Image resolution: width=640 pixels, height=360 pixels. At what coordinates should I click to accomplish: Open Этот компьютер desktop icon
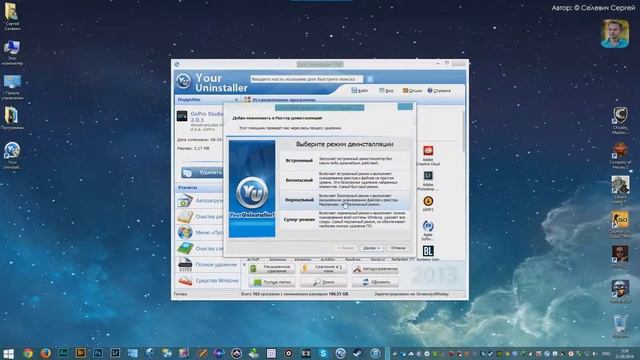pyautogui.click(x=12, y=52)
